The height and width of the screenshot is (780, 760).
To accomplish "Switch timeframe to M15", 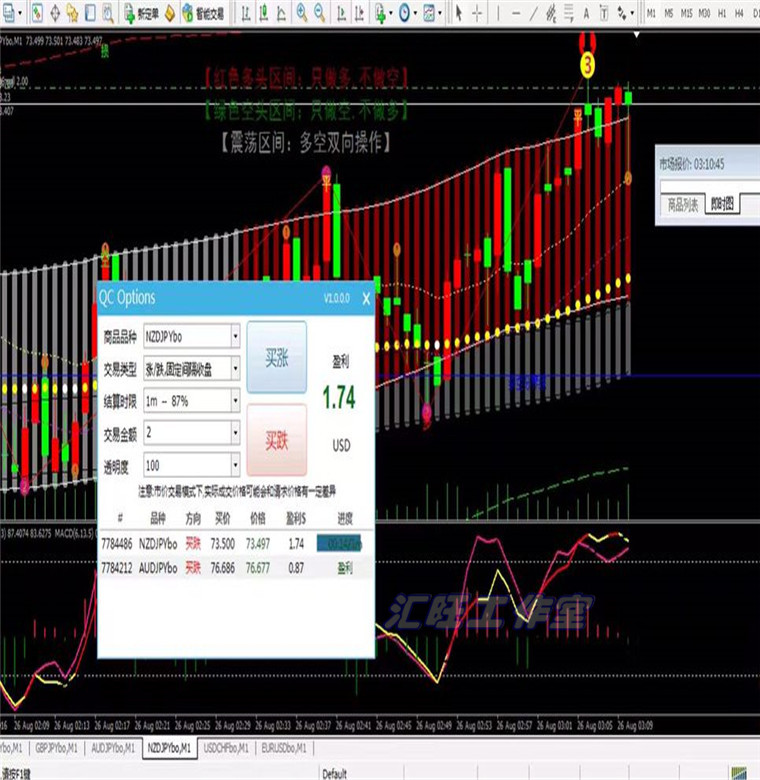I will pos(686,14).
